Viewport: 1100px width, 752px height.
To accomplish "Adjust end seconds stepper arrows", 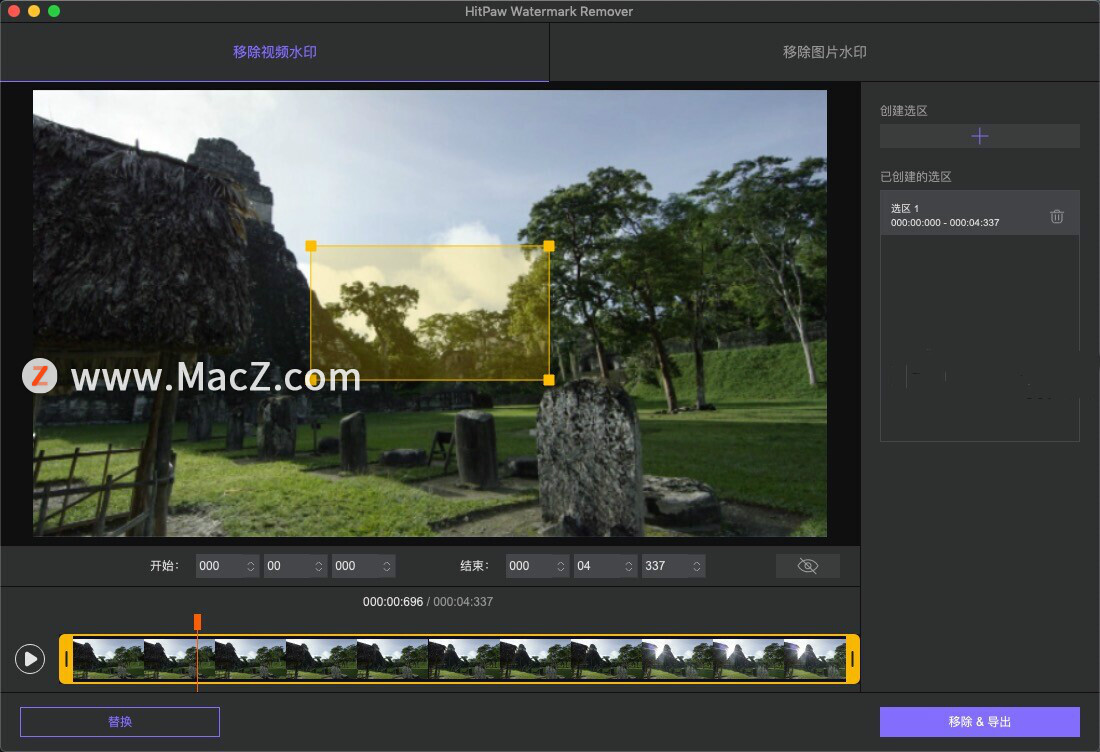I will (629, 566).
